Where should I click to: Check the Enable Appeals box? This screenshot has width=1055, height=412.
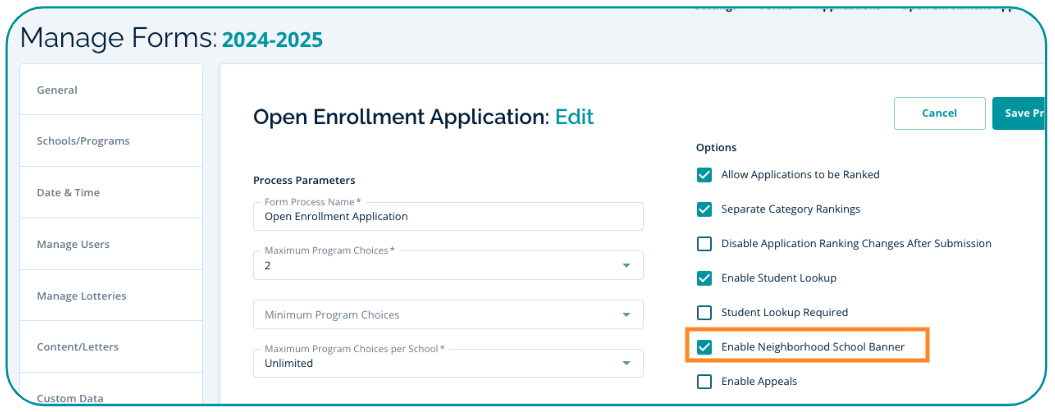tap(704, 381)
